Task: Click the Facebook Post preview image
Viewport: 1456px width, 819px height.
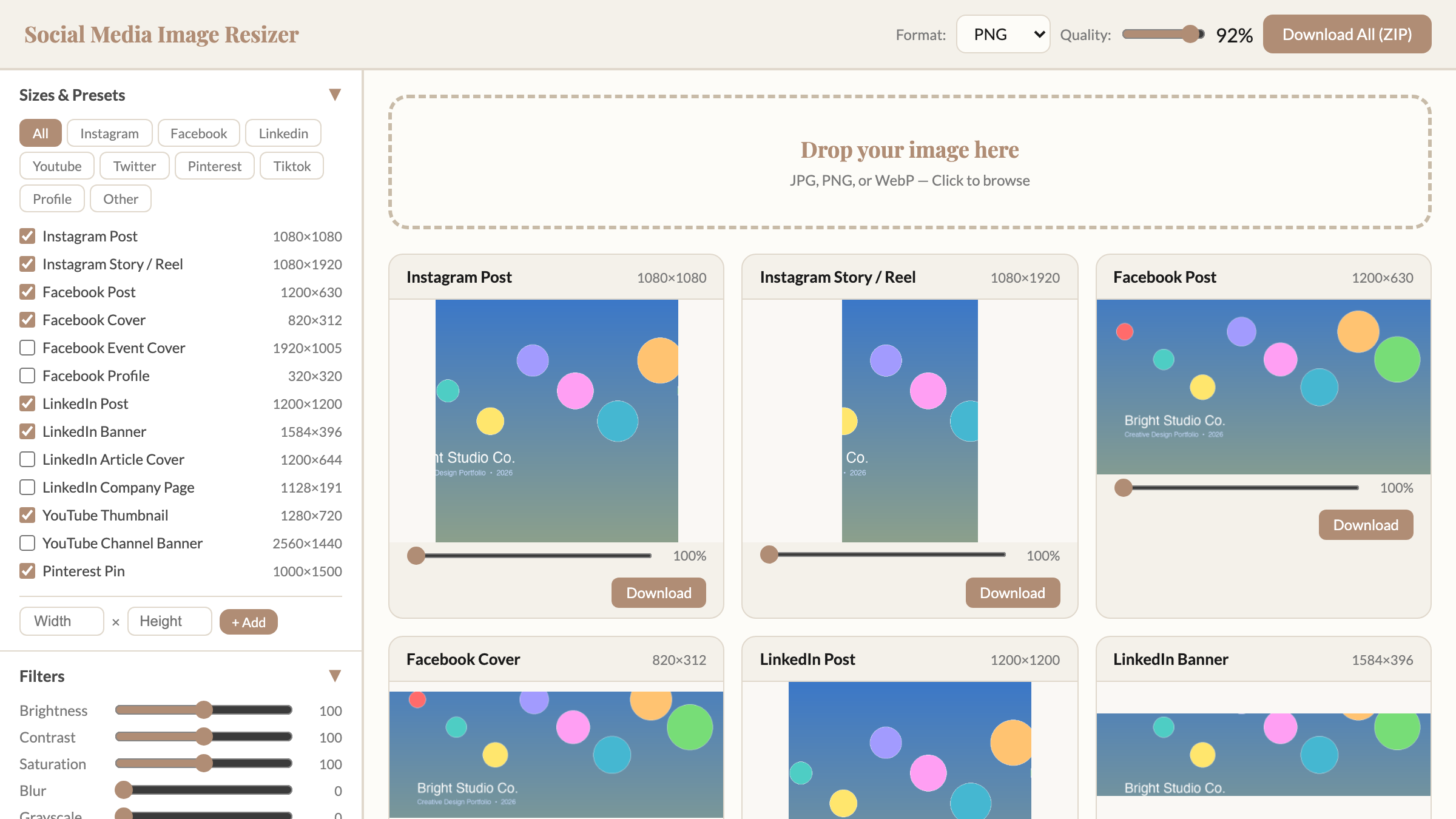Action: [1264, 387]
